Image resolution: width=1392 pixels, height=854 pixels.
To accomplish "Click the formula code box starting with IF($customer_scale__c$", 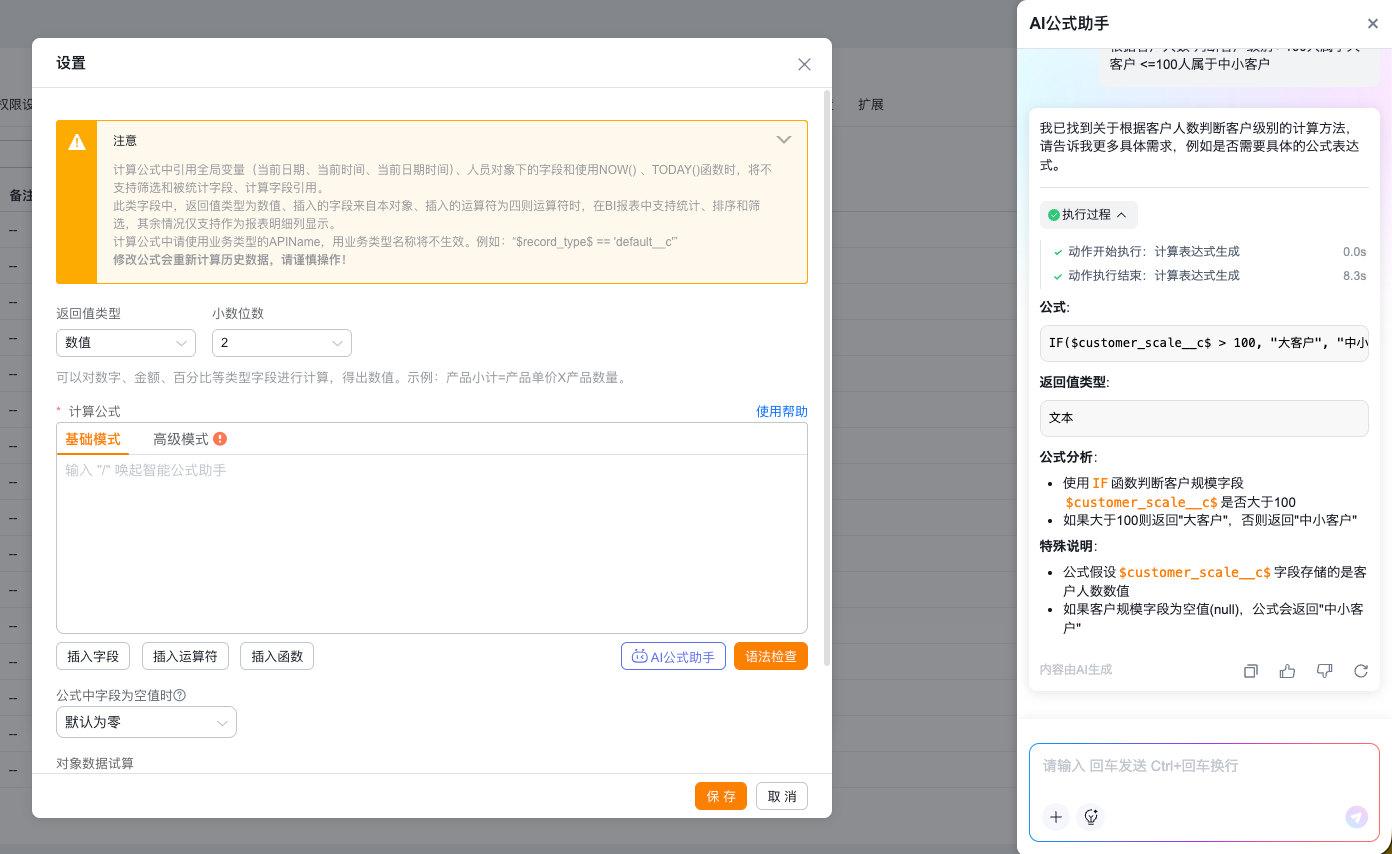I will coord(1204,343).
